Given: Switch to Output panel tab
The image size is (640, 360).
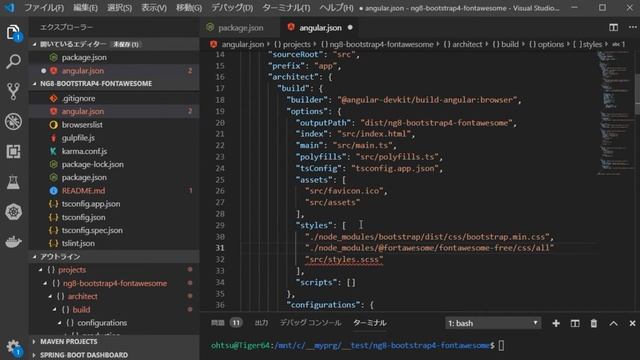Looking at the screenshot, I should 261,323.
